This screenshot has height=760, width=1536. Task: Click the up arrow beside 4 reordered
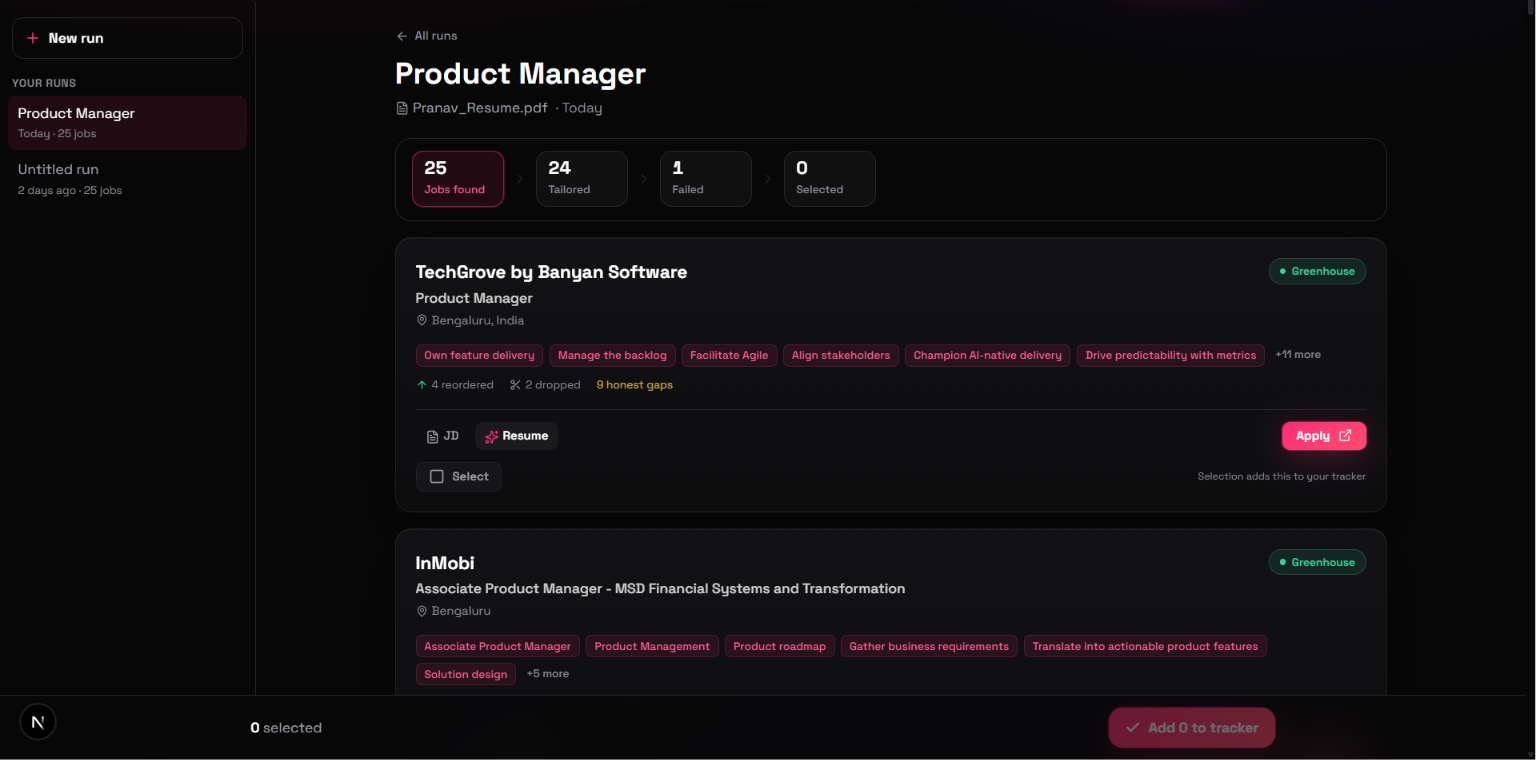(422, 385)
